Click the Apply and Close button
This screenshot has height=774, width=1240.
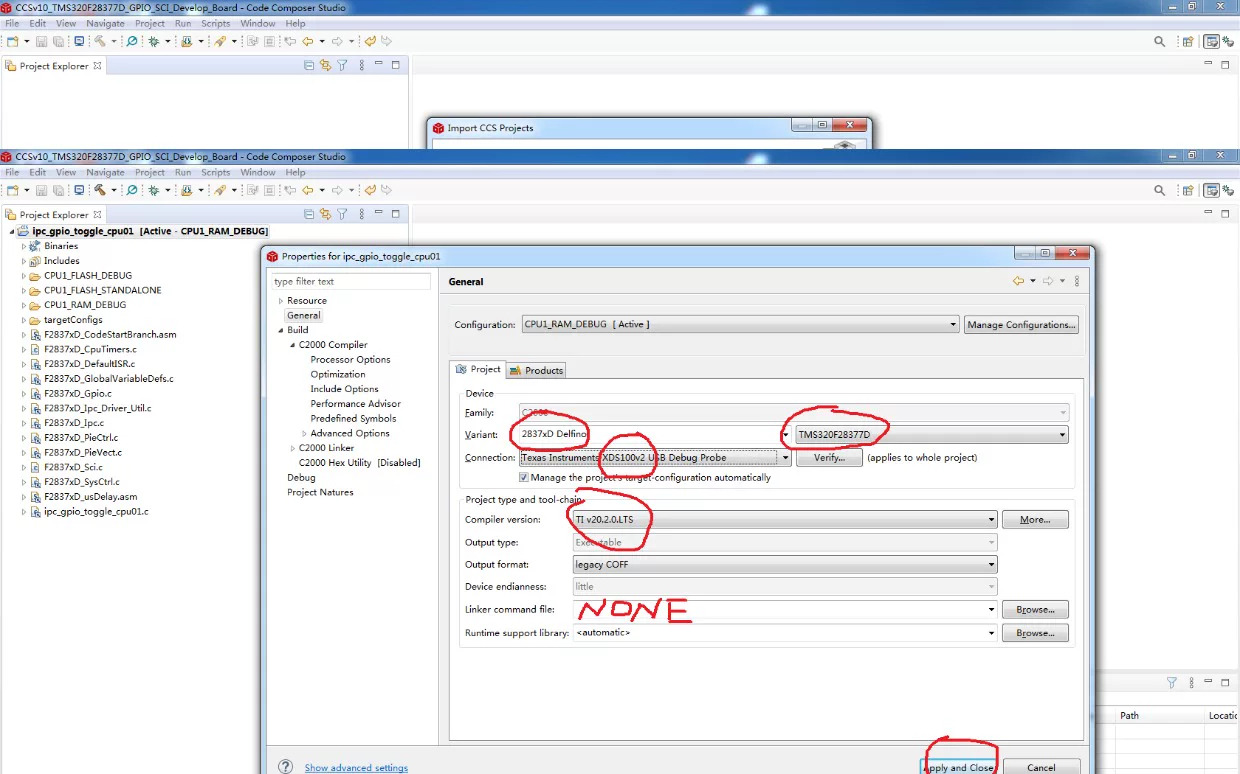pyautogui.click(x=958, y=767)
